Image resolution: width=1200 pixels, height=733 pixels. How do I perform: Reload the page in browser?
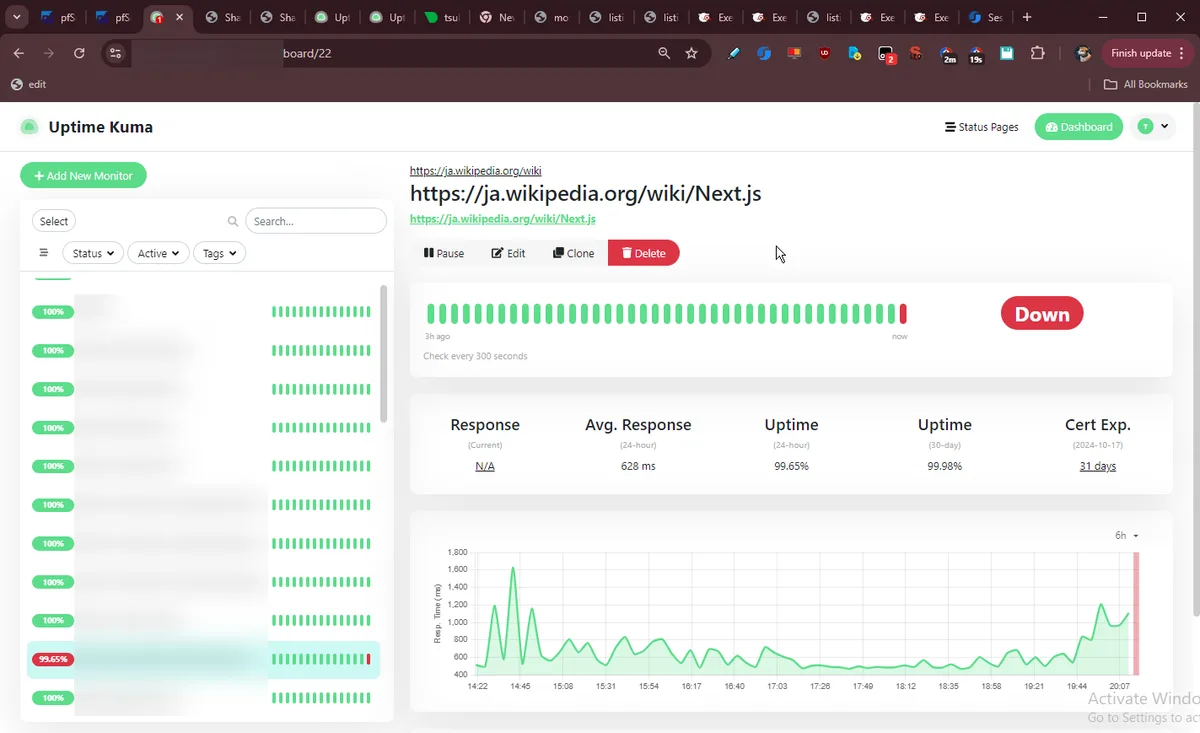pyautogui.click(x=79, y=53)
